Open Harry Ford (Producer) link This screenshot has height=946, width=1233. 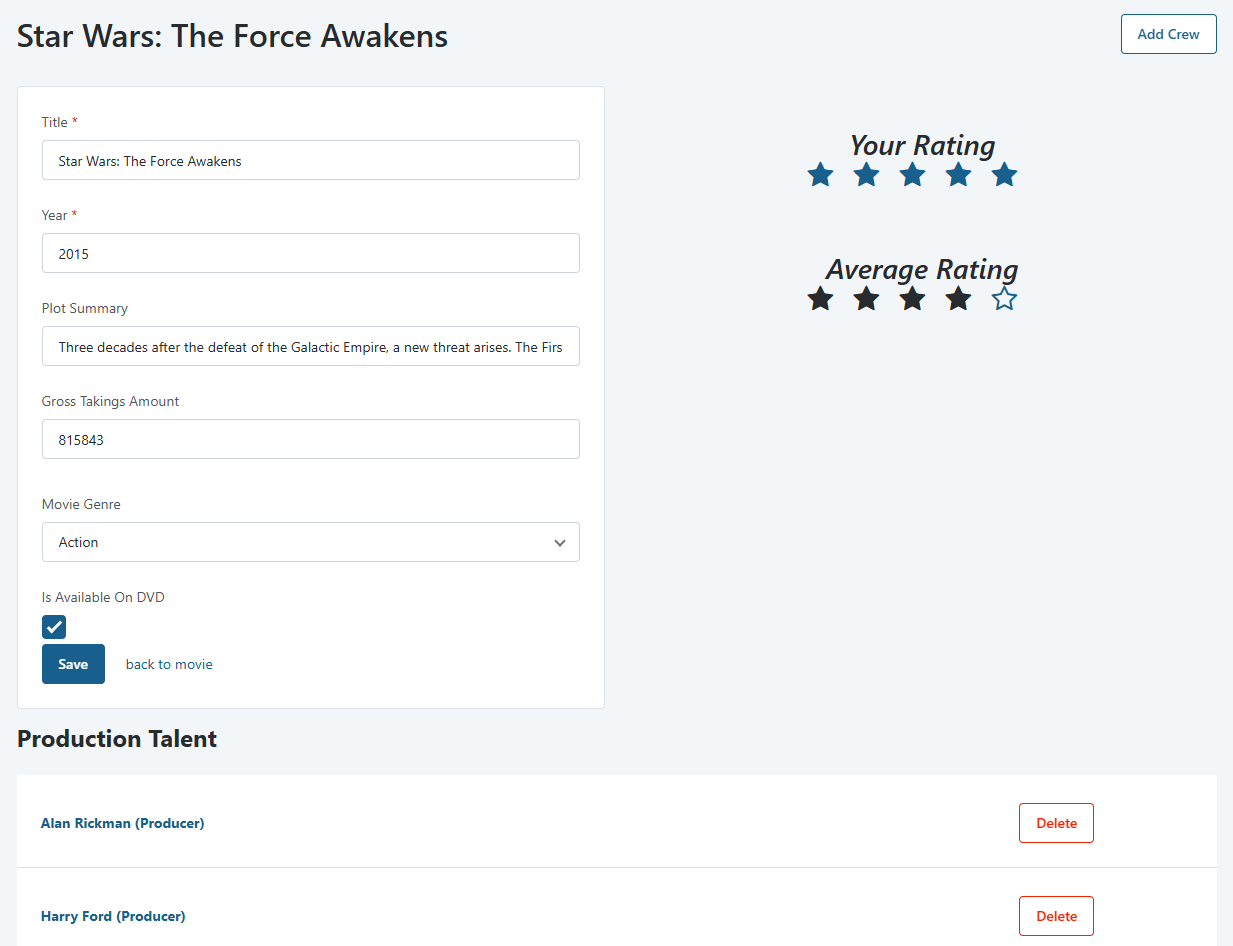coord(113,916)
